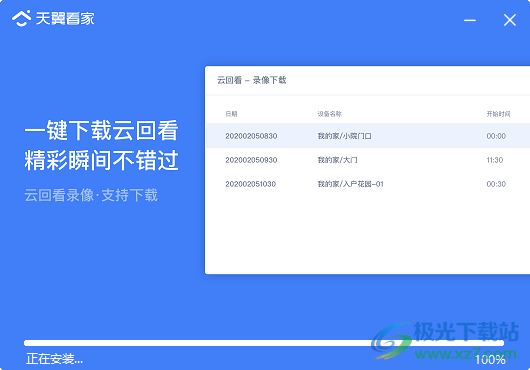Click start time 00:30
The height and width of the screenshot is (370, 530).
point(496,184)
